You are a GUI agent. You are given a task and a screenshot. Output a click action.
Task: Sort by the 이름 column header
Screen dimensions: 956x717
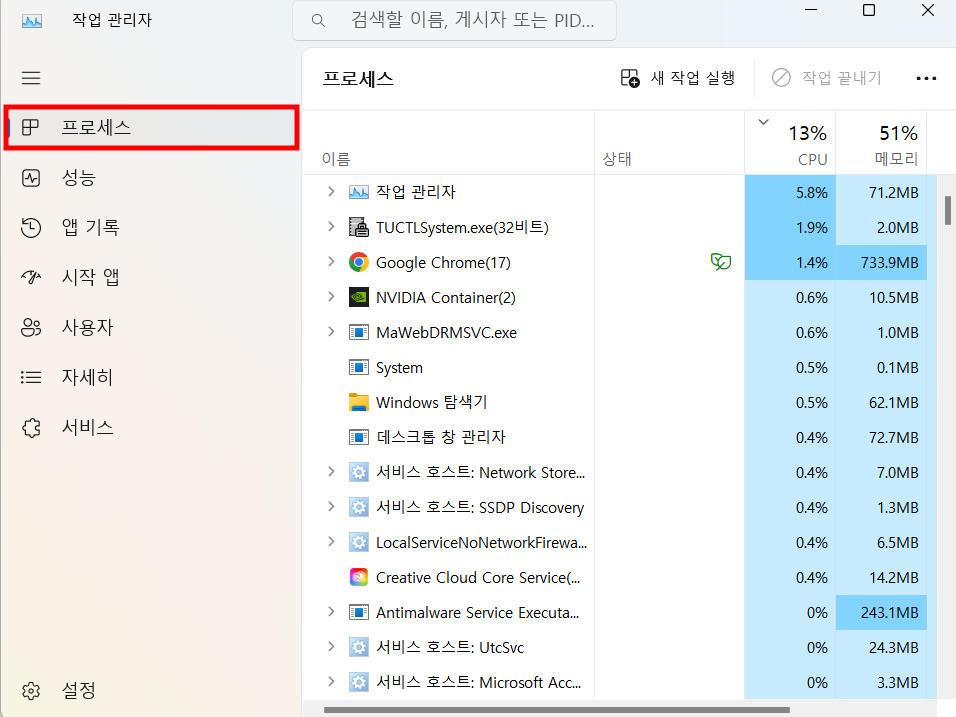[448, 143]
